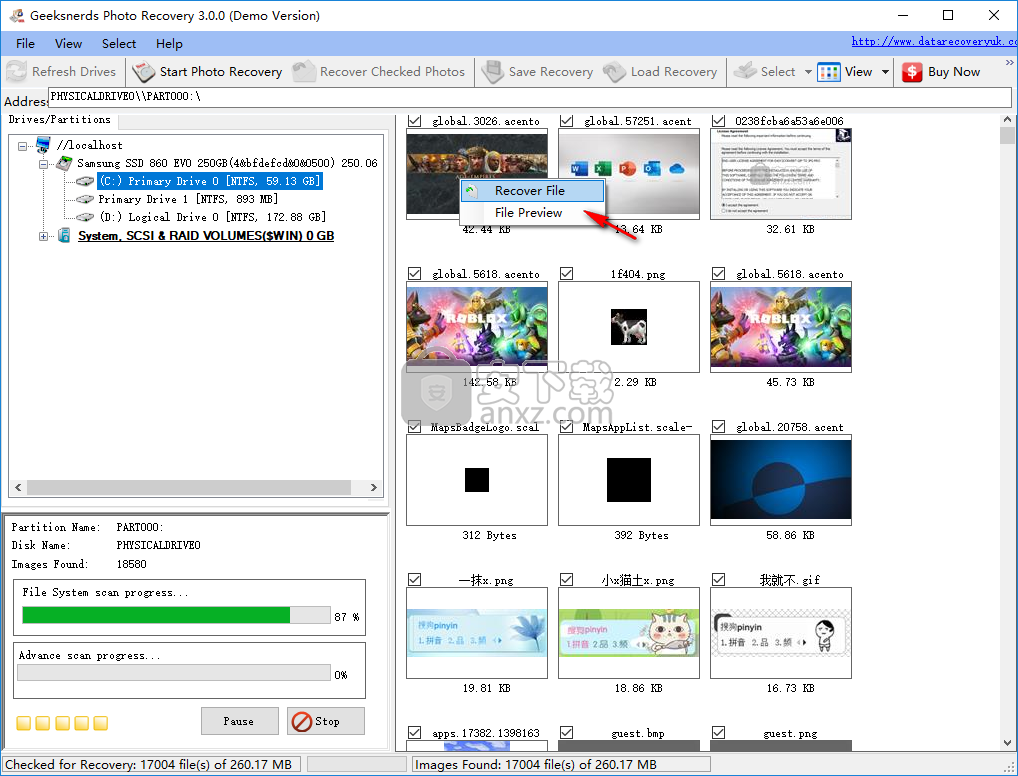Click the Refresh Drives toolbar icon

(16, 71)
